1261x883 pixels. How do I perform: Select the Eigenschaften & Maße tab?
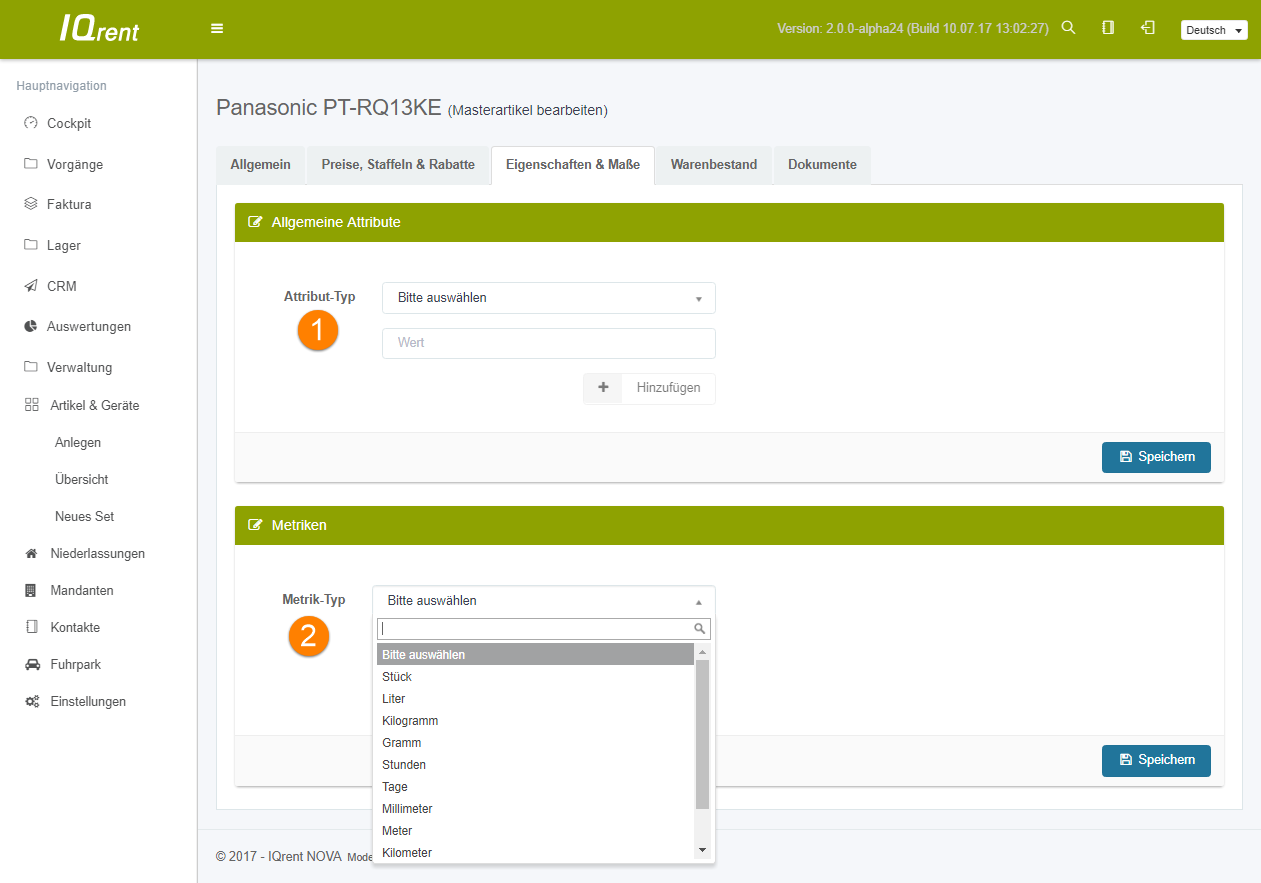tap(573, 165)
